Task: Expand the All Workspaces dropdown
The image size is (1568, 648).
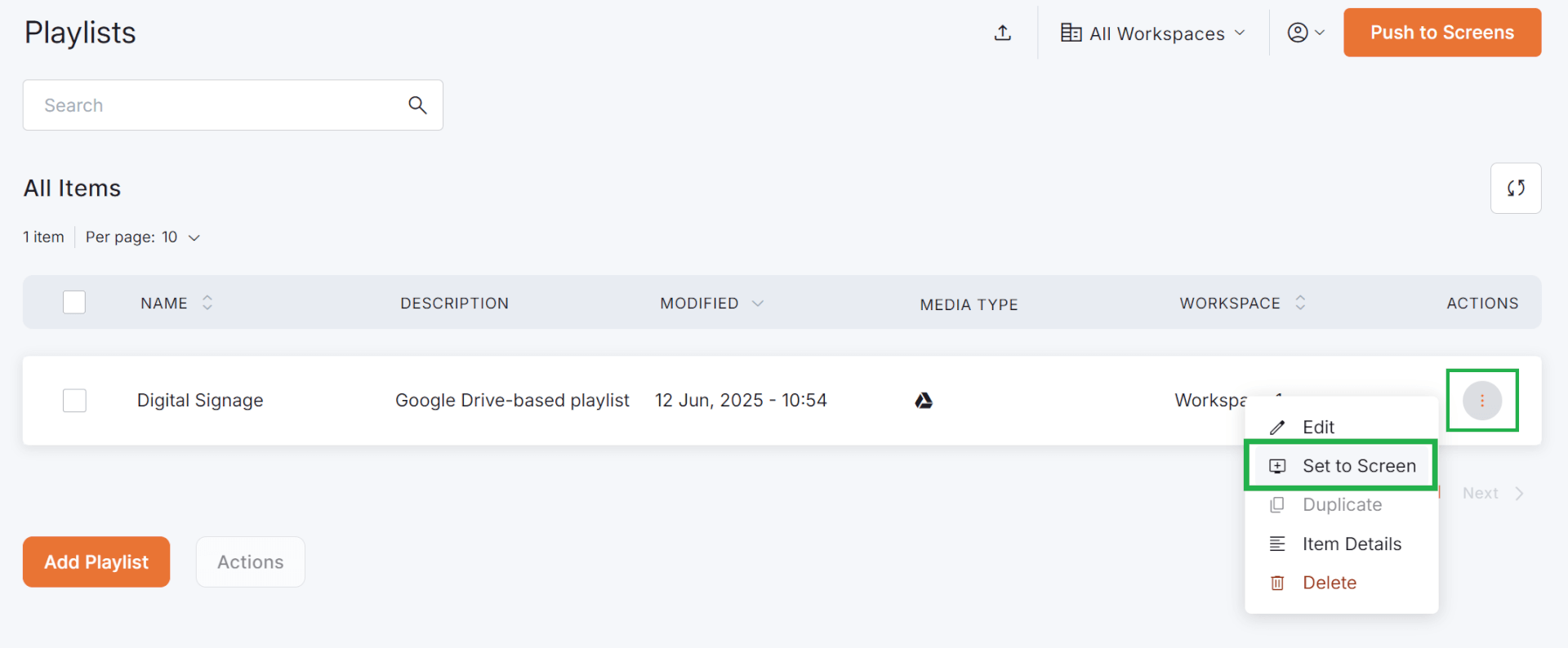Action: (1153, 33)
